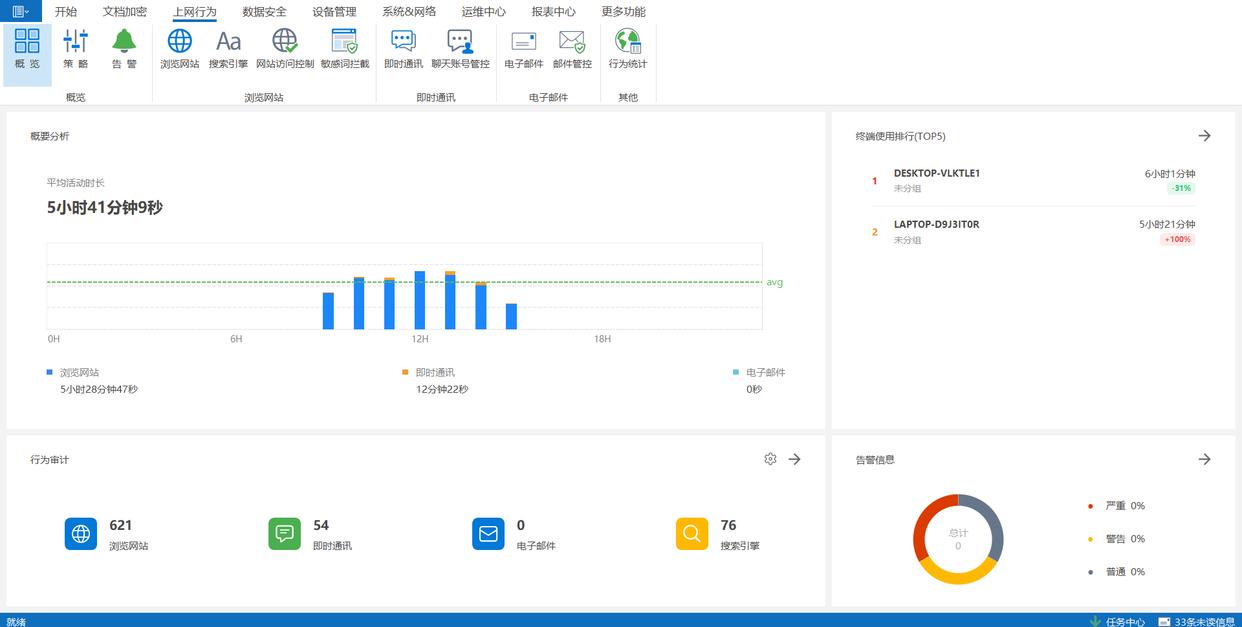Select DESKTOP-VLKTLE1 in the ranking list
Image resolution: width=1242 pixels, height=627 pixels.
(x=937, y=173)
